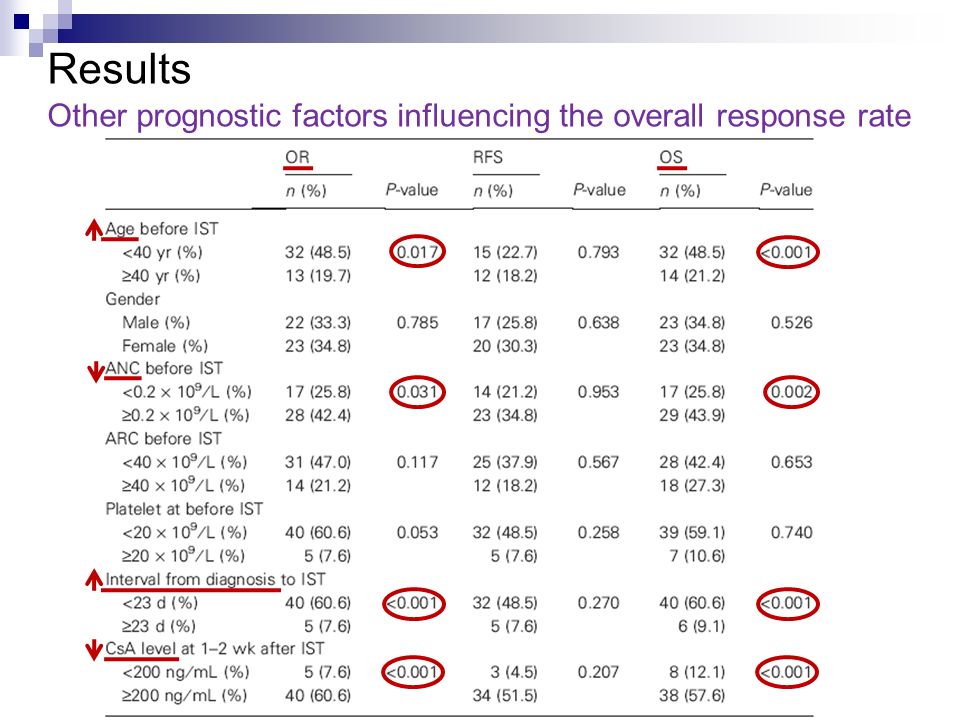Click the P-value '0.793' cell

[598, 252]
